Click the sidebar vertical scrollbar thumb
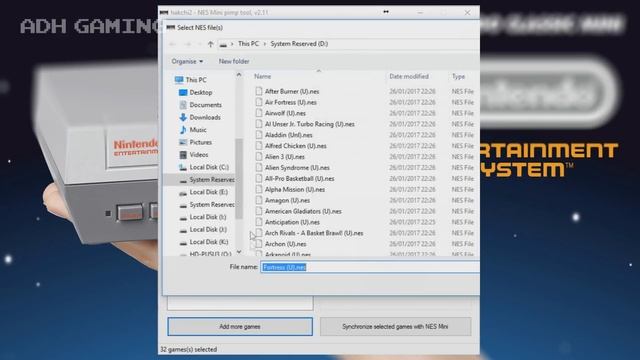The image size is (640, 360). pos(239,178)
